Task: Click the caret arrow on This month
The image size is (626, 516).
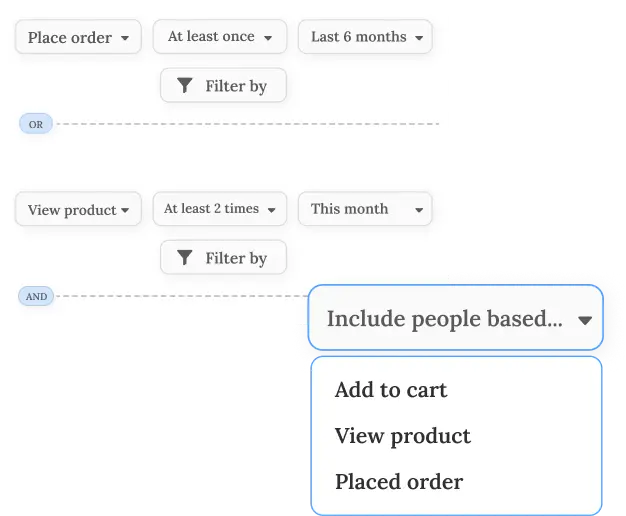Action: pyautogui.click(x=419, y=210)
